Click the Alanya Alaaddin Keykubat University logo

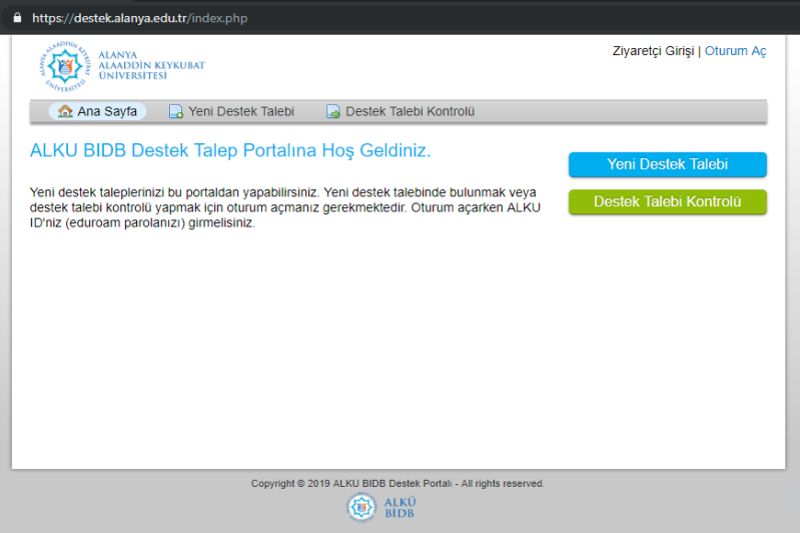[121, 66]
